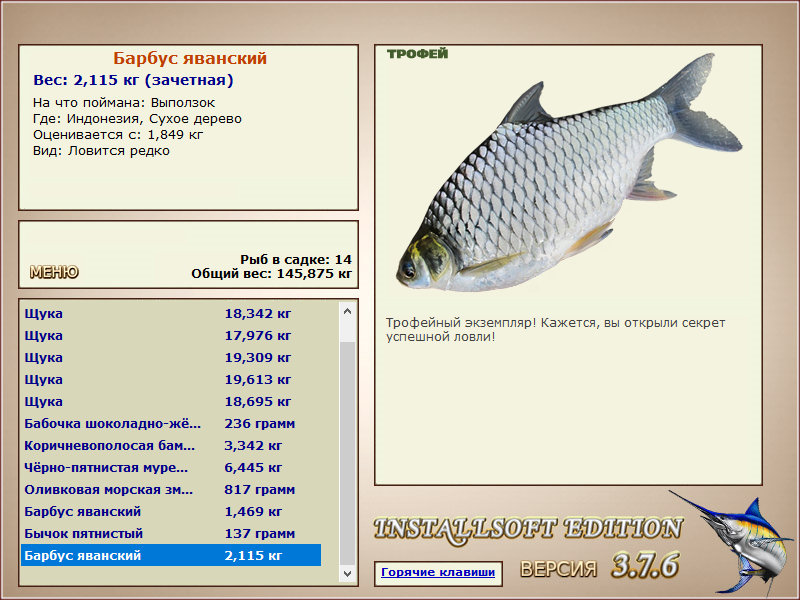Click the Рыб в садке: 14 text
Viewport: 800px width, 600px height.
click(296, 259)
